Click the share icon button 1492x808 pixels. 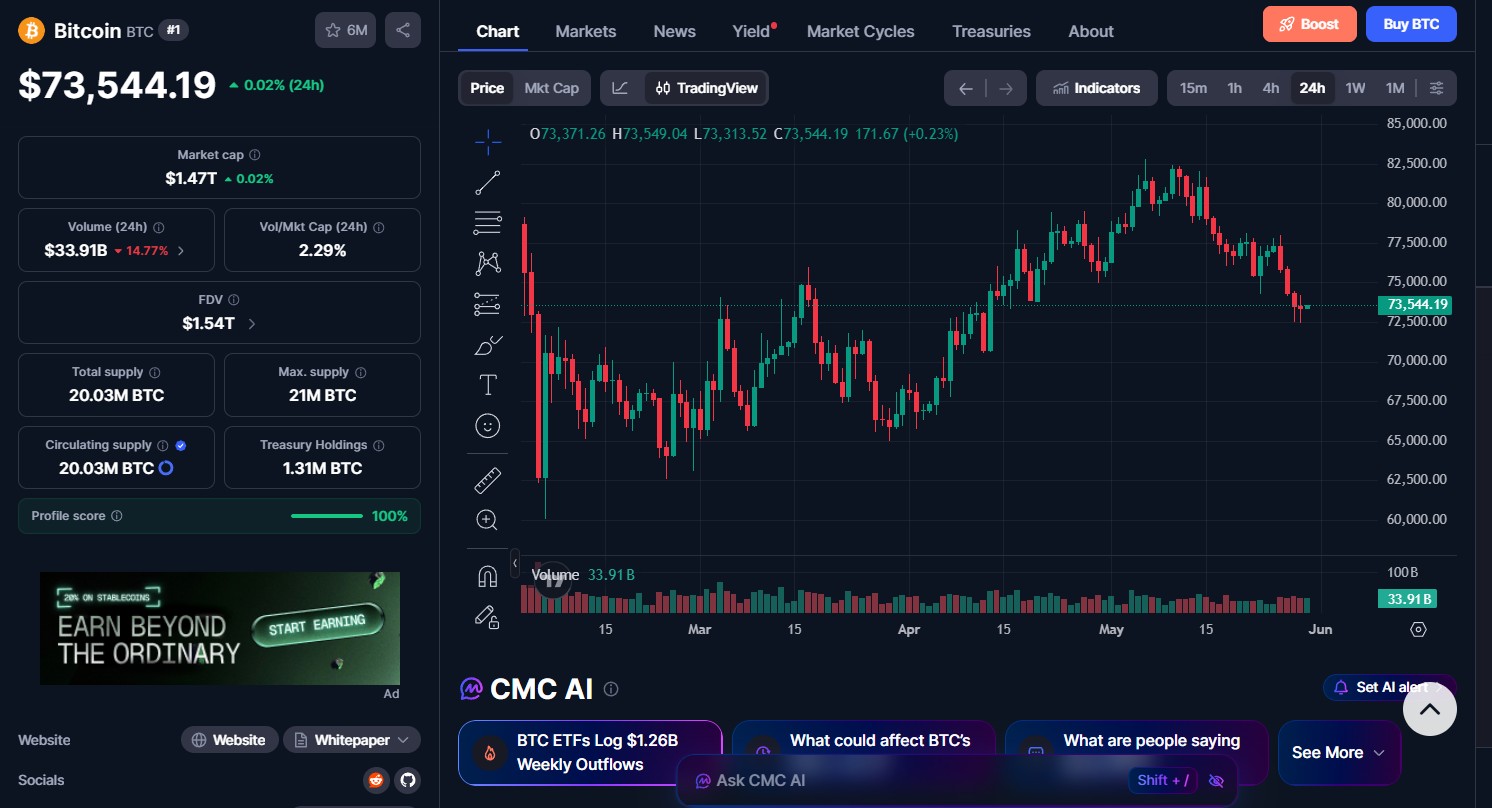[x=403, y=30]
